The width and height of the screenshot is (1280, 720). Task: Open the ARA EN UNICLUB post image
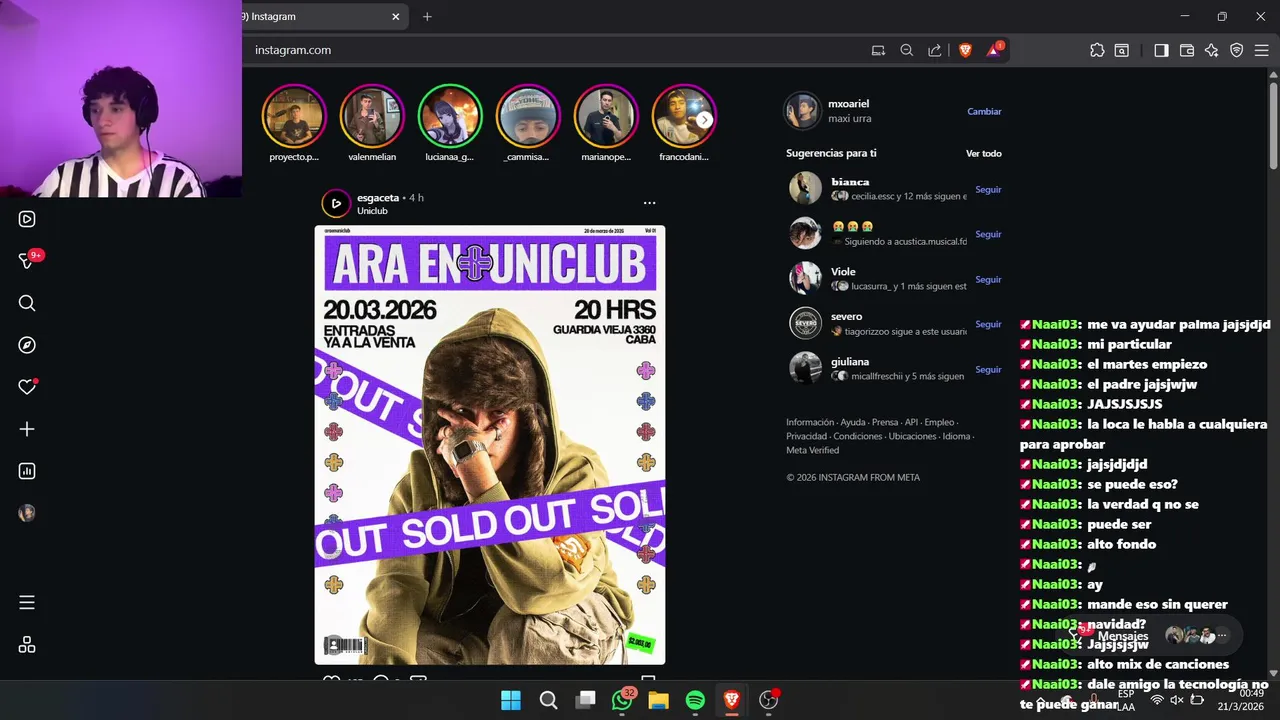pos(490,445)
